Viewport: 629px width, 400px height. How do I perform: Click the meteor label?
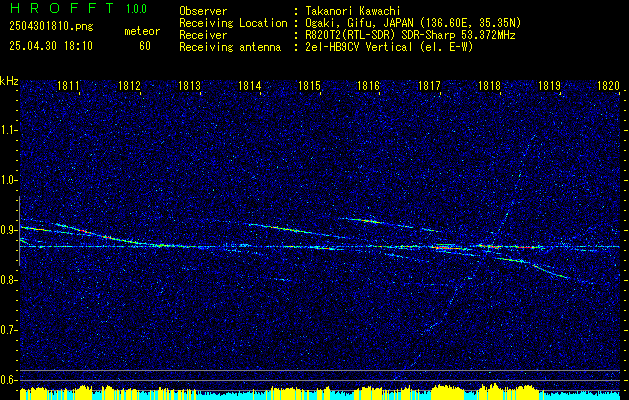click(x=142, y=31)
